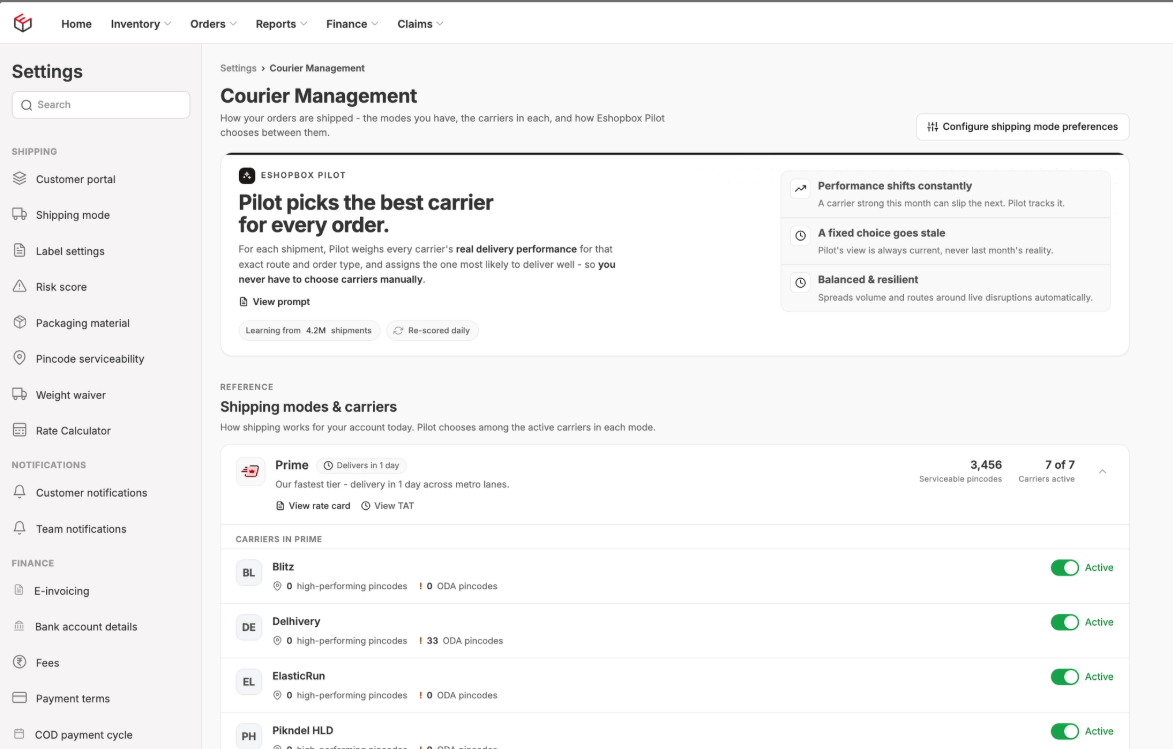Image resolution: width=1173 pixels, height=749 pixels.
Task: Click the View prompt link
Action: click(274, 302)
